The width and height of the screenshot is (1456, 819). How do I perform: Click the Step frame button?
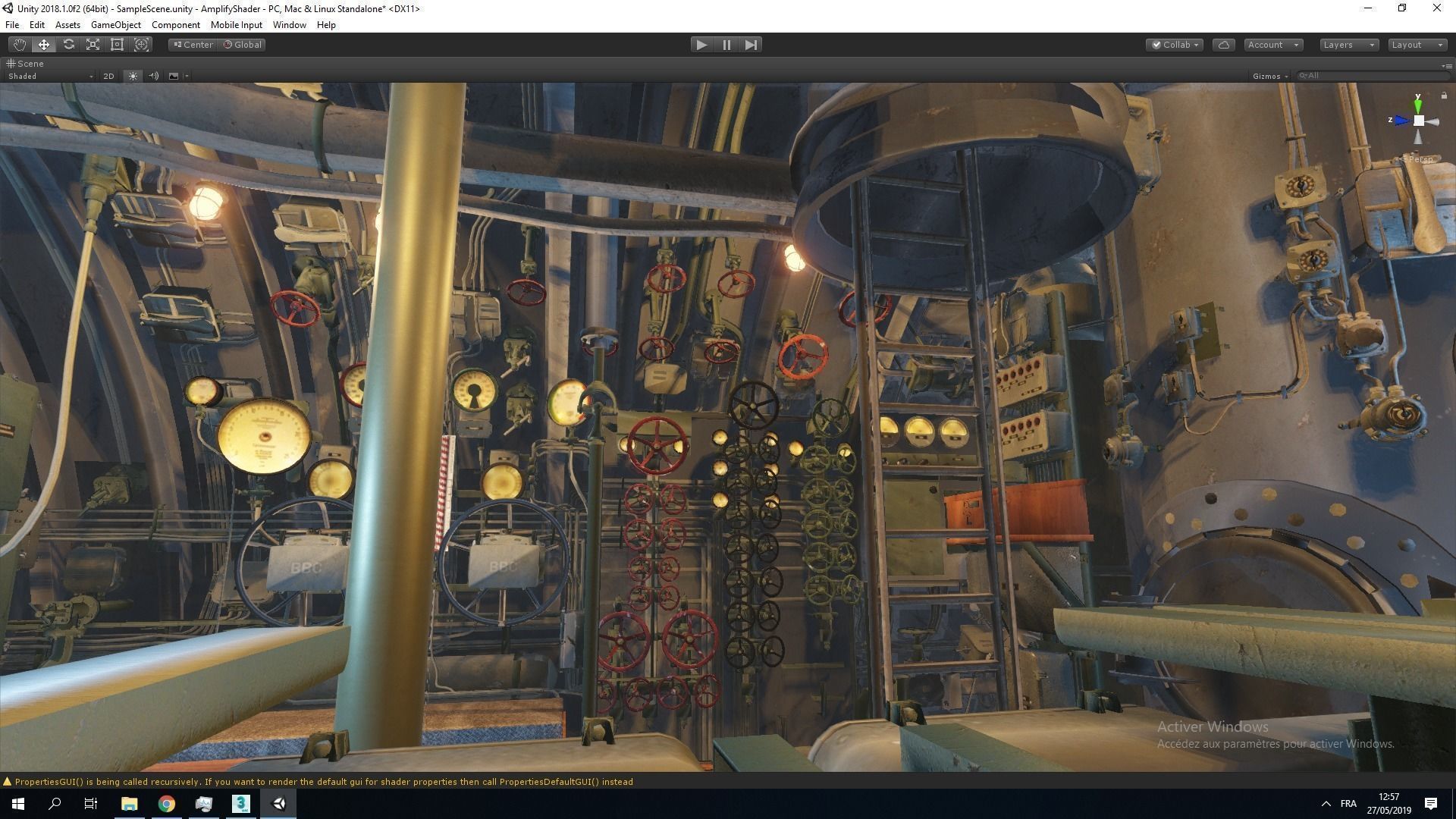[751, 45]
